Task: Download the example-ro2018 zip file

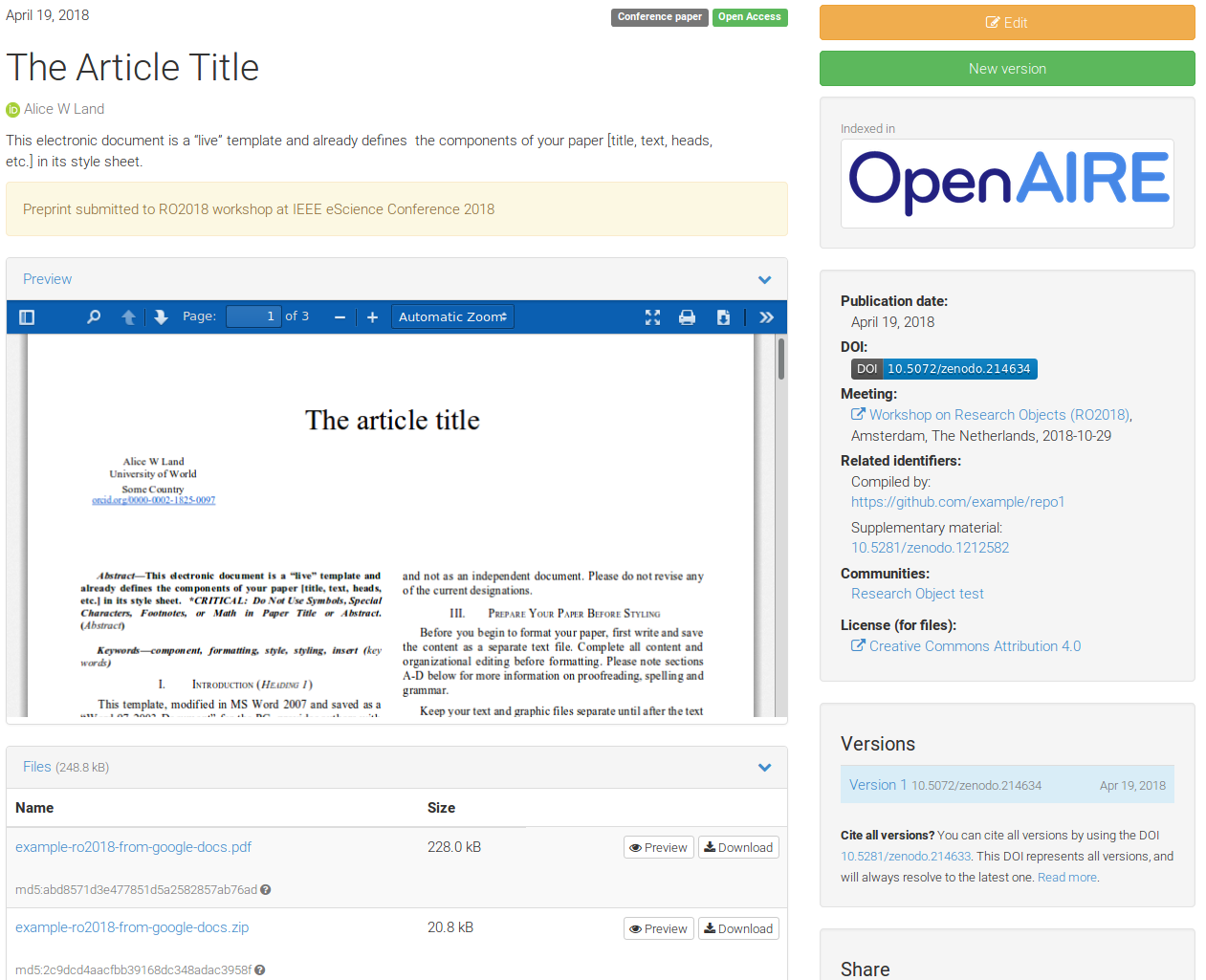Action: pyautogui.click(x=738, y=929)
